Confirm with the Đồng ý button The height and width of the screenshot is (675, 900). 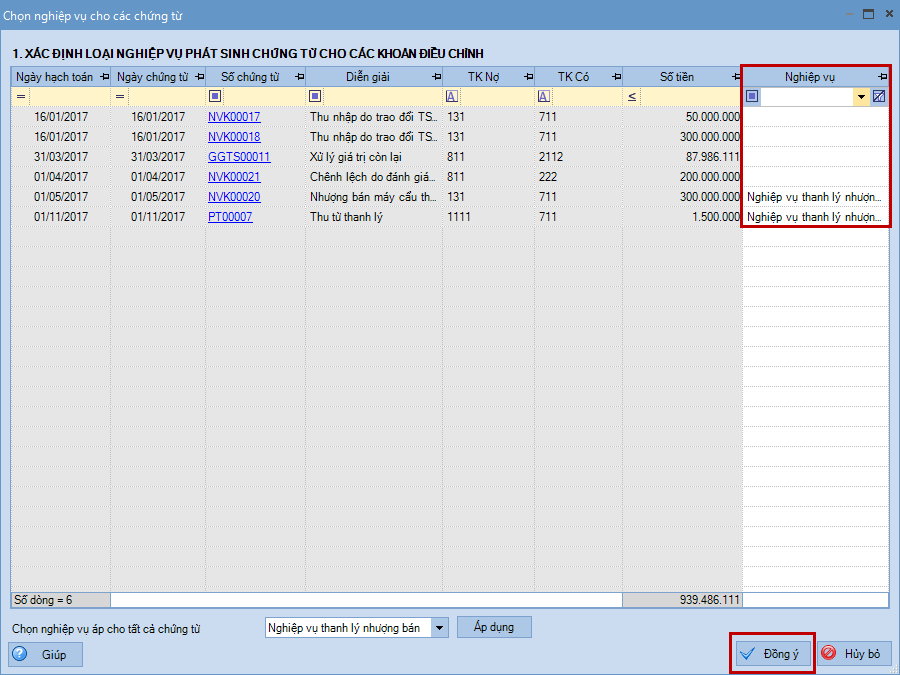click(x=771, y=654)
